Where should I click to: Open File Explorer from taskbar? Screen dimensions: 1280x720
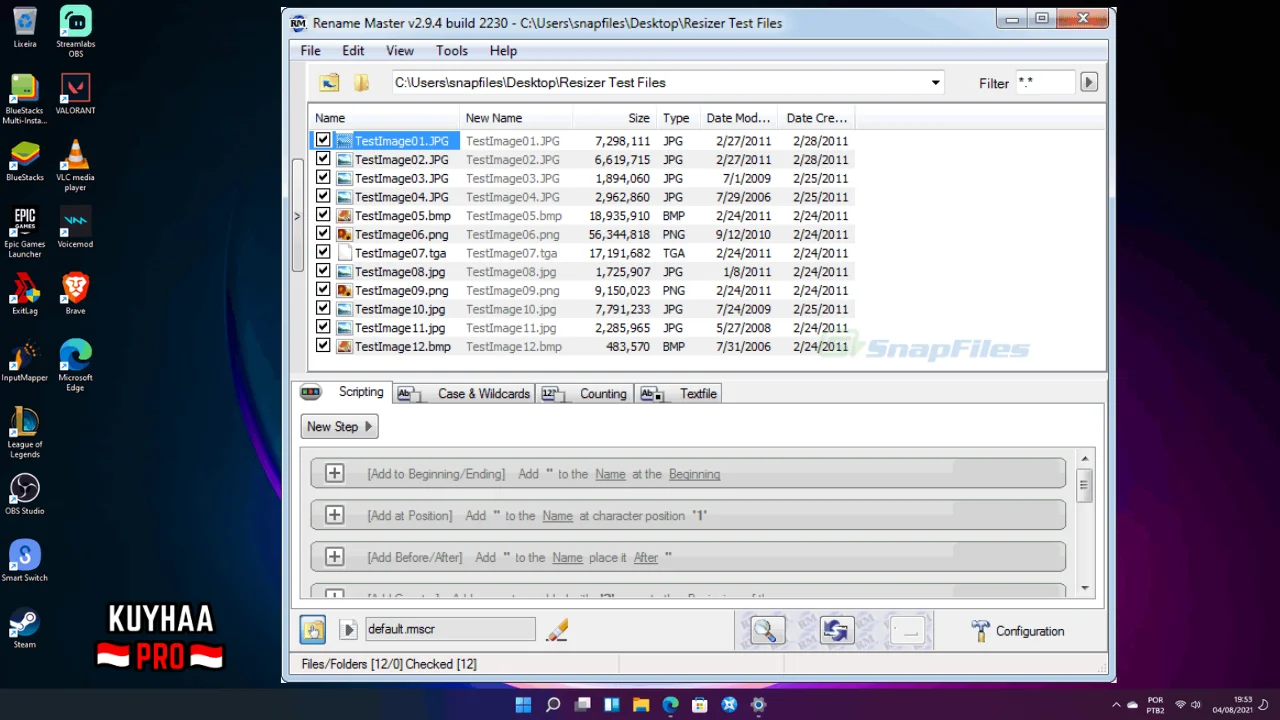tap(641, 705)
